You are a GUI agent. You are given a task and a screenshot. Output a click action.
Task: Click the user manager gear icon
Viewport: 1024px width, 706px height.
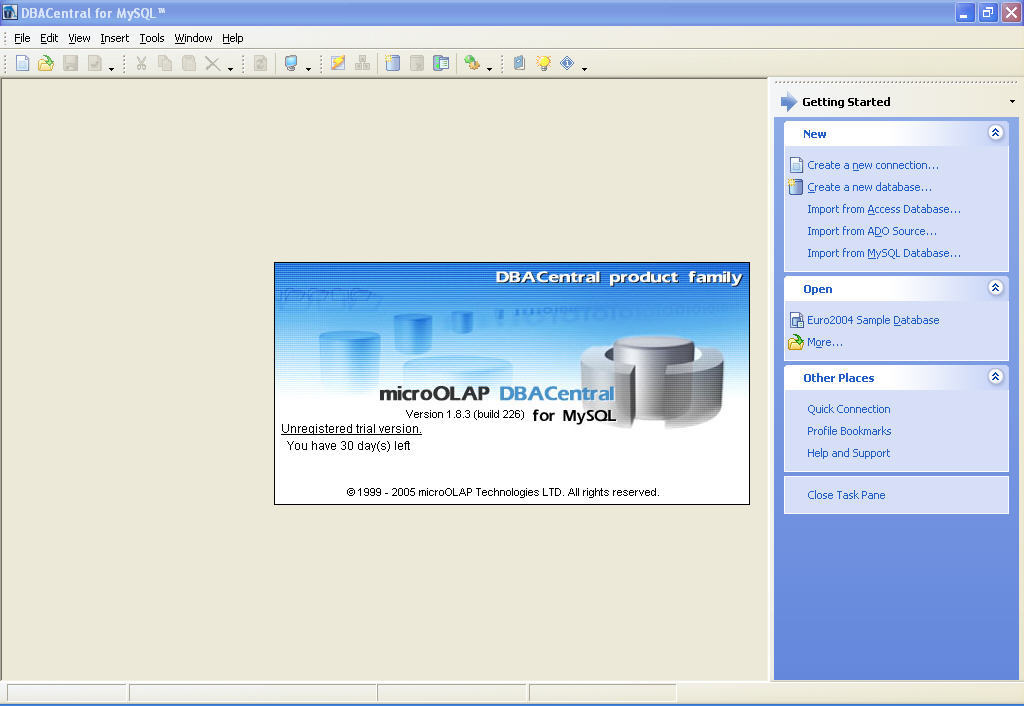click(x=472, y=63)
